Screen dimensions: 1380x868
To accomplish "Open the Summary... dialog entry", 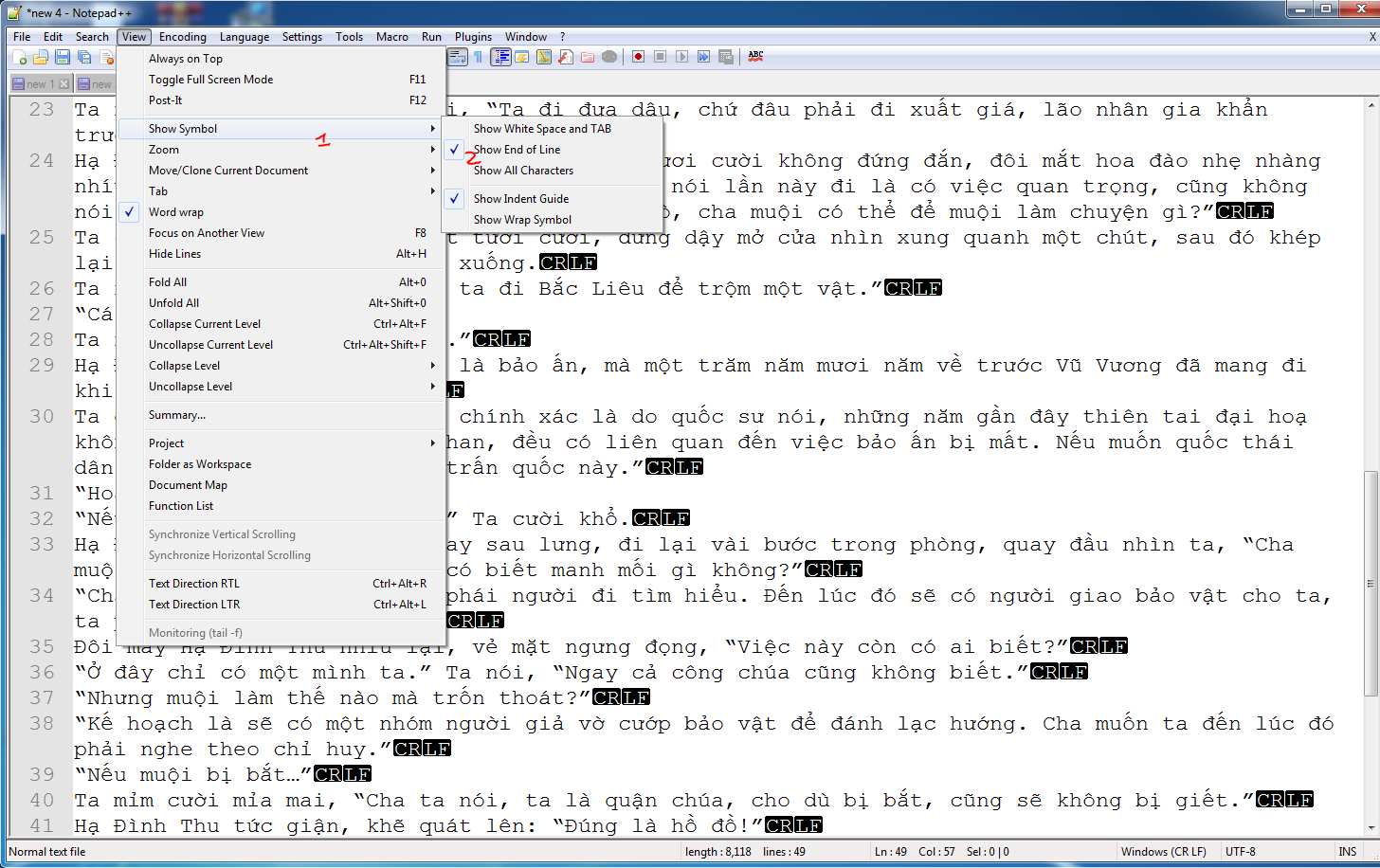I will tap(177, 415).
